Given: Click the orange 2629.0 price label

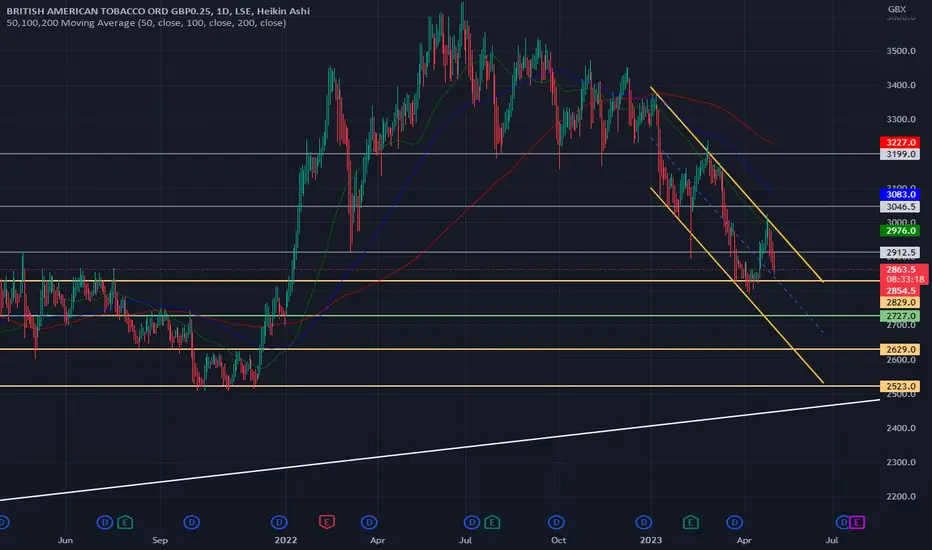Looking at the screenshot, I should [x=900, y=349].
